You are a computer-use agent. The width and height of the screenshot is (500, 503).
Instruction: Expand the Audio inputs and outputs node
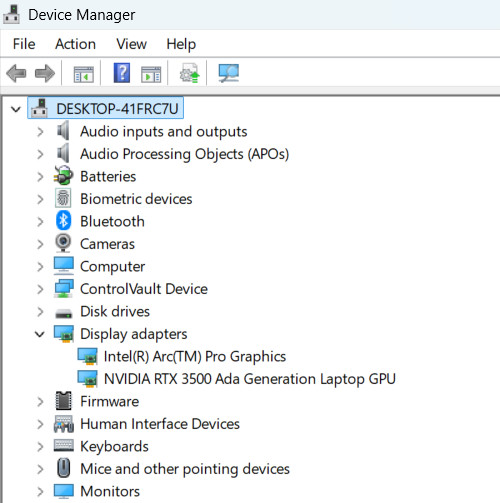point(40,132)
